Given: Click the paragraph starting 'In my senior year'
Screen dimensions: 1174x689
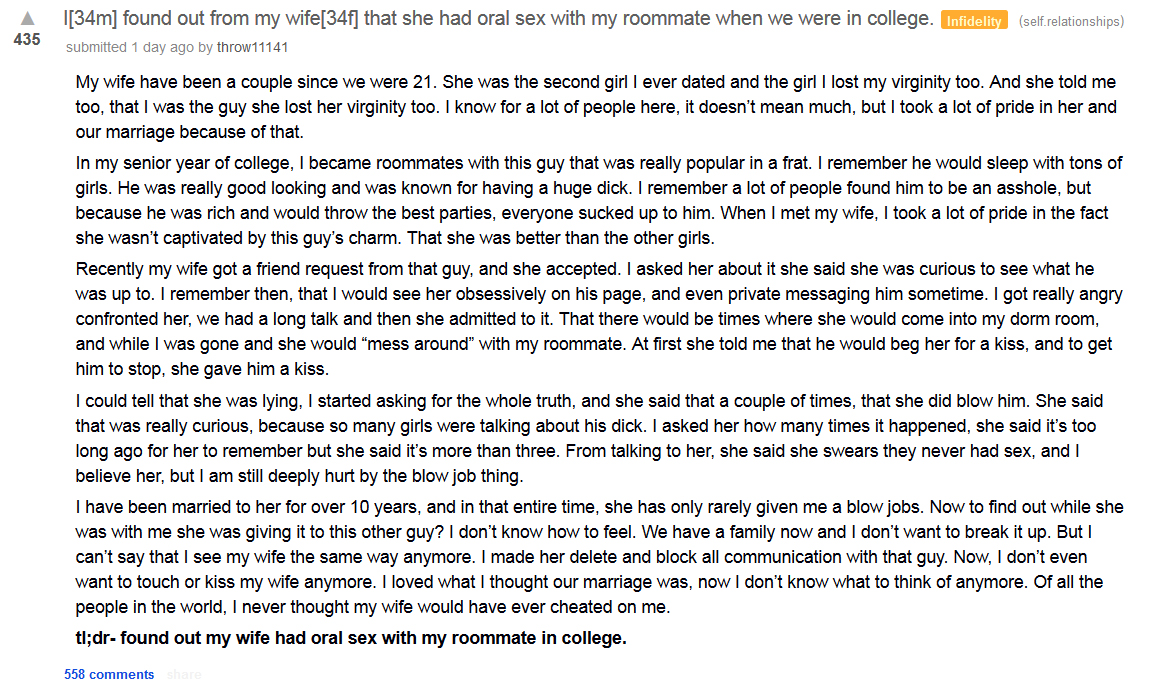Looking at the screenshot, I should point(599,200).
